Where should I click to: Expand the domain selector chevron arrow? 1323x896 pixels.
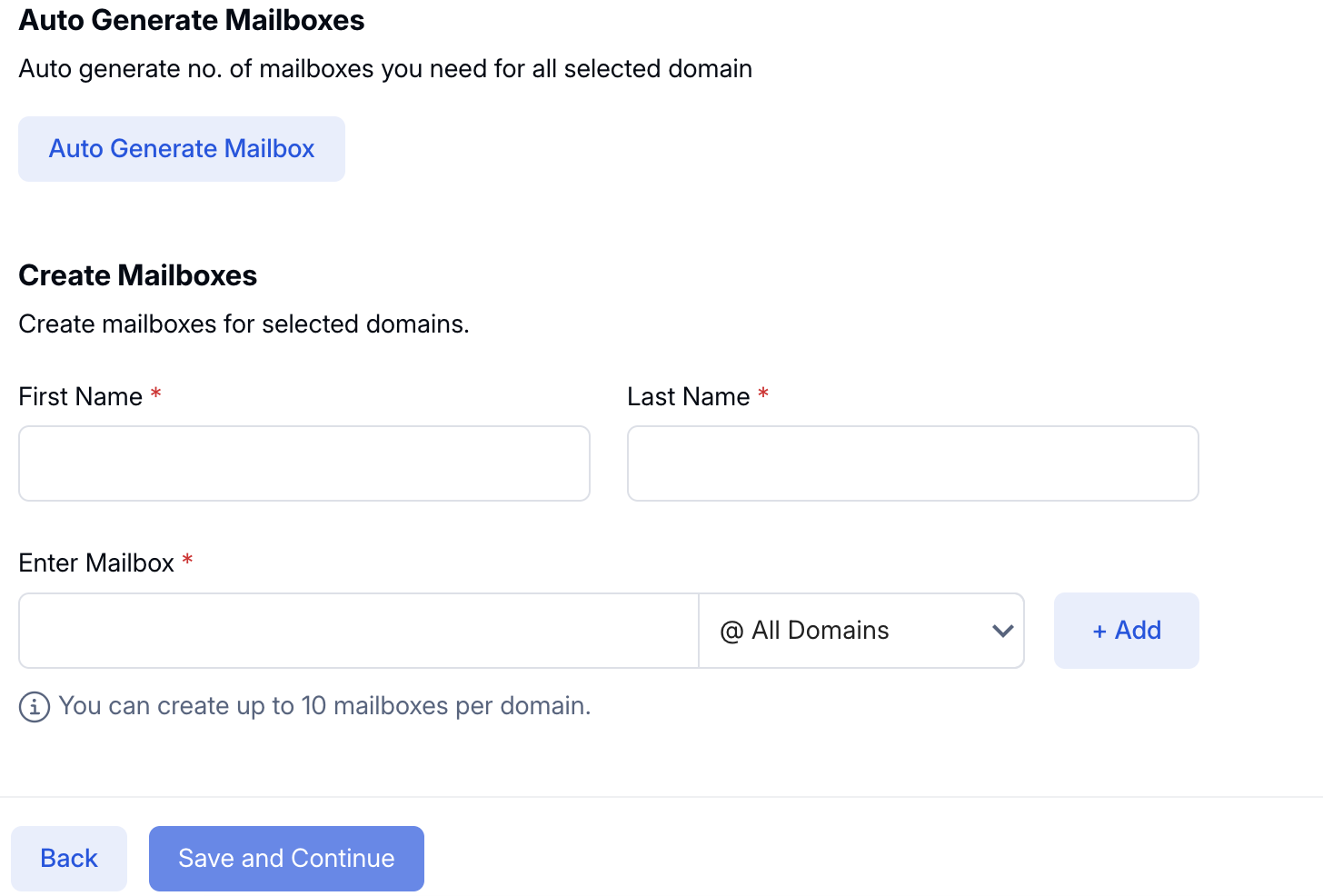[1002, 631]
